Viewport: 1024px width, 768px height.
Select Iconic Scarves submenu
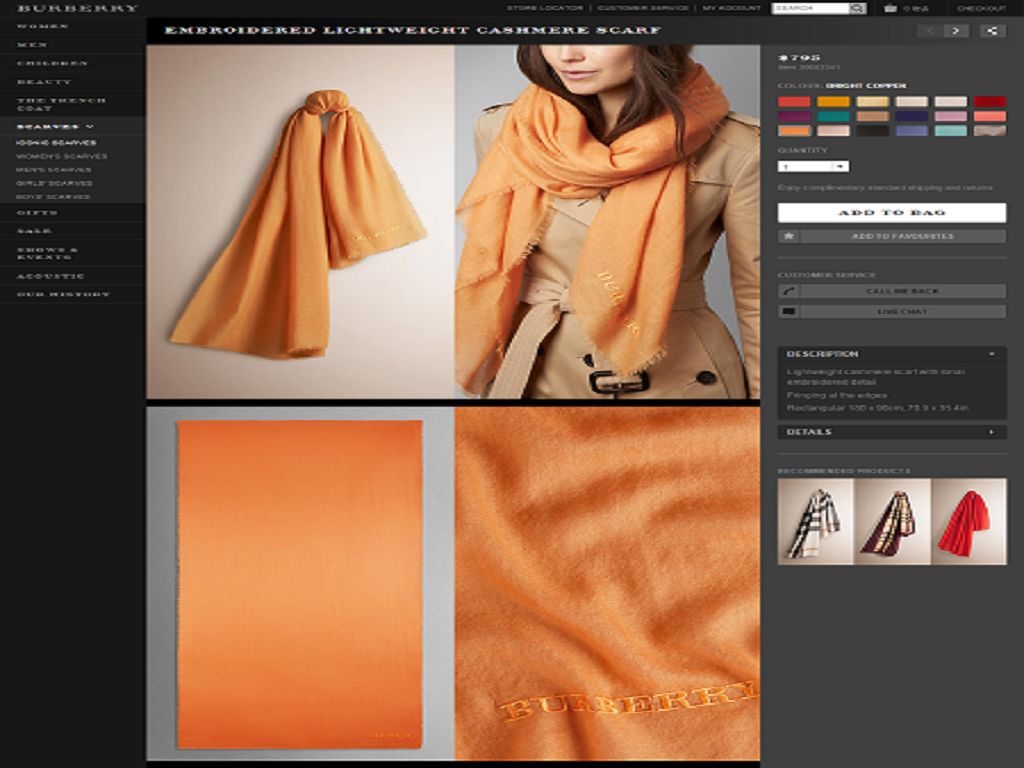(x=56, y=142)
